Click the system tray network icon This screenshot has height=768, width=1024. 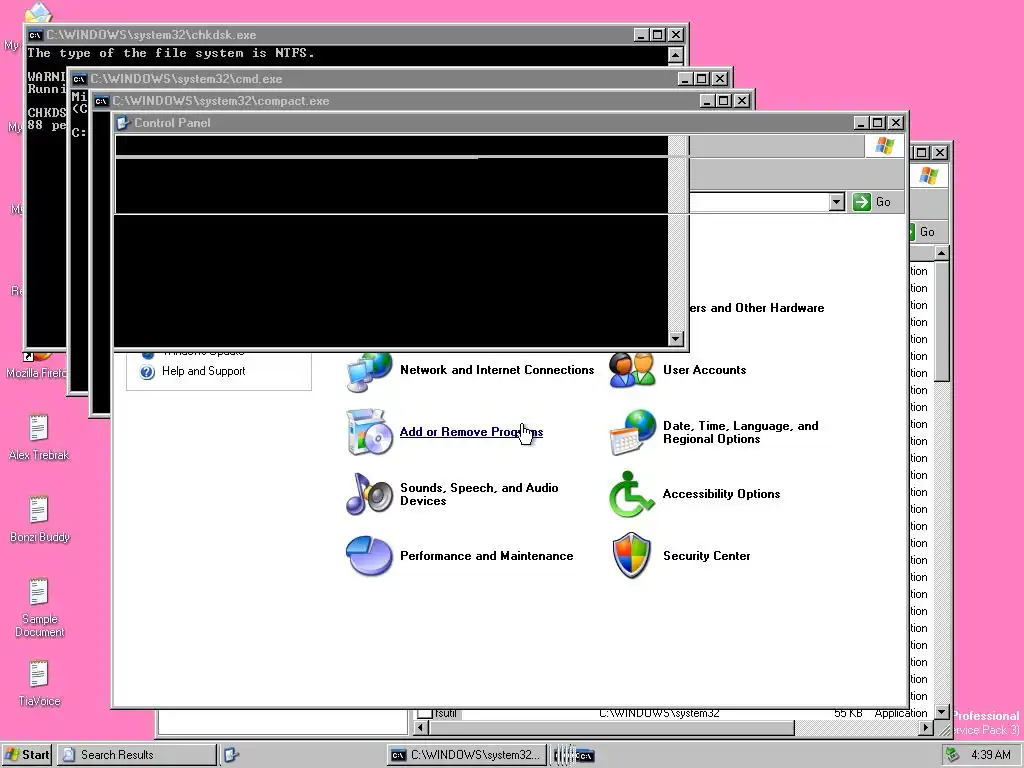952,754
